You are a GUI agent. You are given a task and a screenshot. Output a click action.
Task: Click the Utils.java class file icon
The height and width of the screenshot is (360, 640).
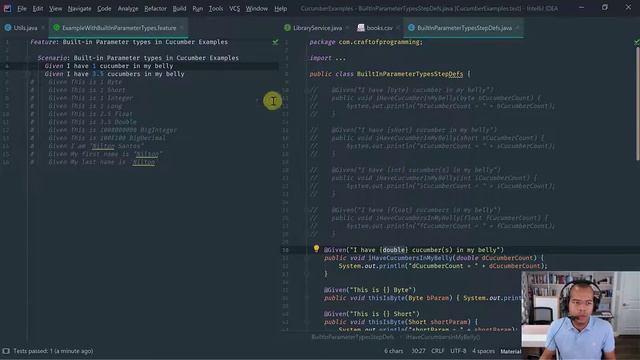(x=8, y=28)
